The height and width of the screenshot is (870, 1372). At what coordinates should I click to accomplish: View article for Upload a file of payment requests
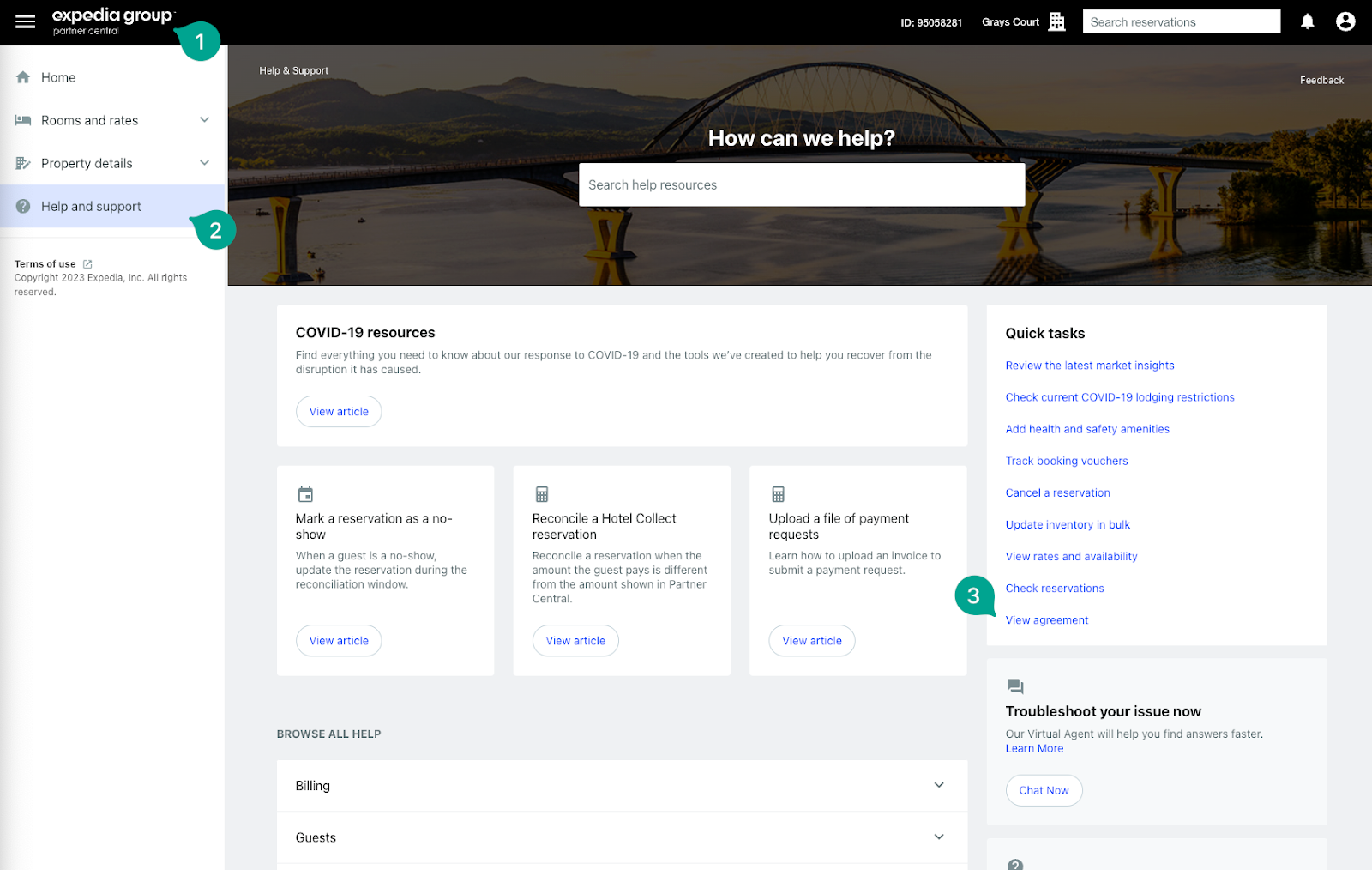point(812,641)
